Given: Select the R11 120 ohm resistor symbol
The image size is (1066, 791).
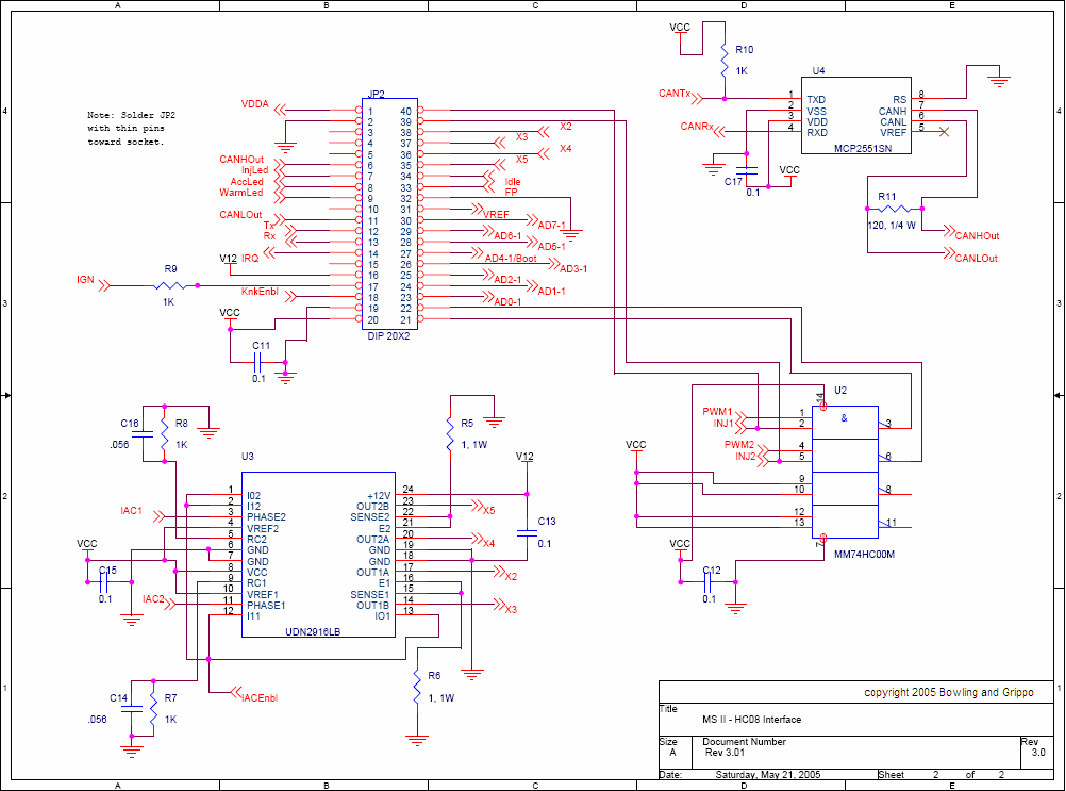Looking at the screenshot, I should (892, 209).
